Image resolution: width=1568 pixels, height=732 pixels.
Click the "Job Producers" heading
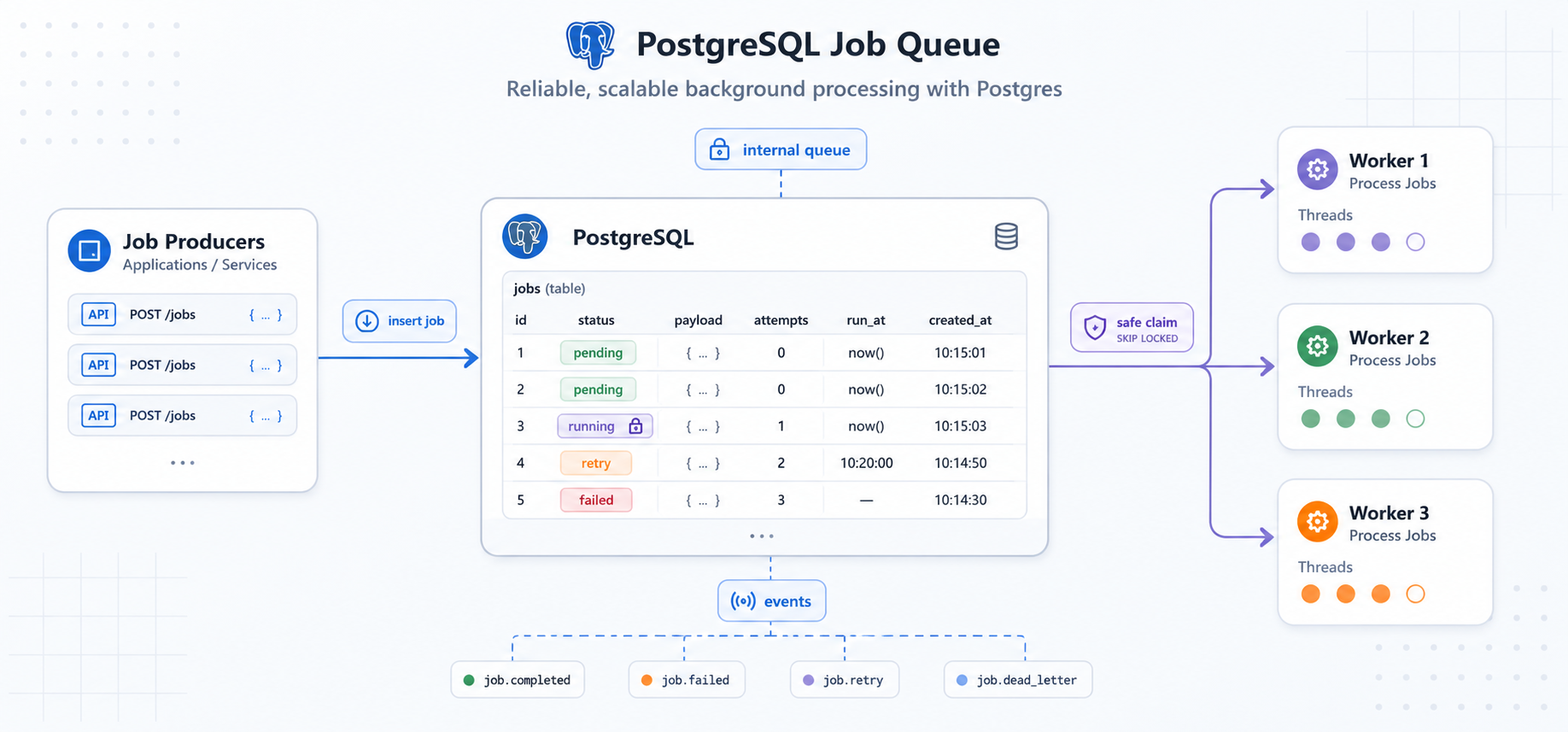tap(194, 242)
